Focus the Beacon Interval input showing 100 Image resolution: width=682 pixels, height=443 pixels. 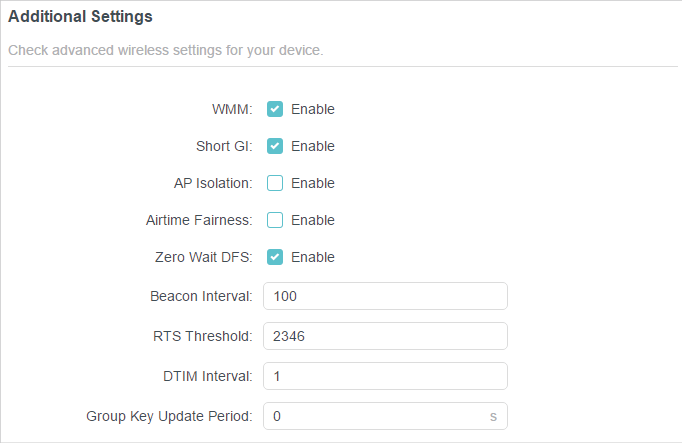[x=385, y=296]
